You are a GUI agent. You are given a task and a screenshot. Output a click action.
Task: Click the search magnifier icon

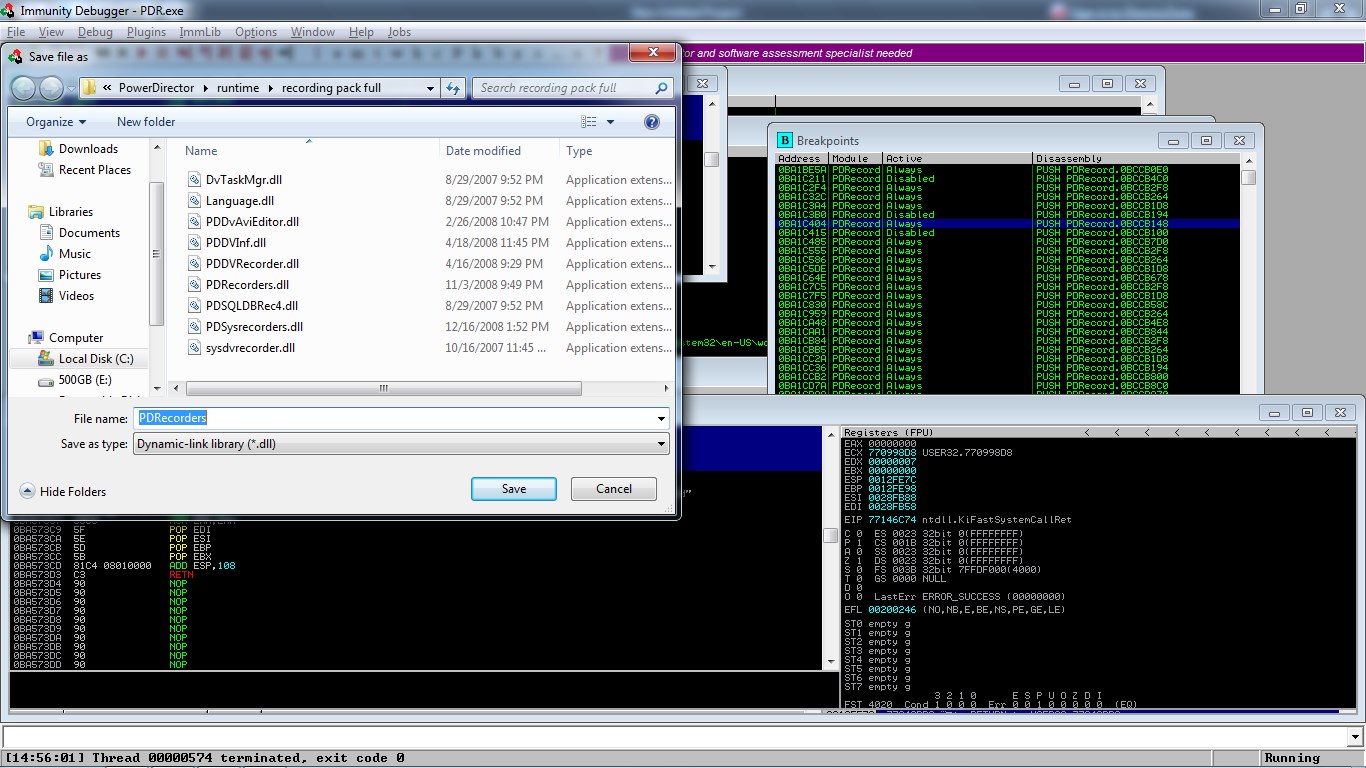661,88
